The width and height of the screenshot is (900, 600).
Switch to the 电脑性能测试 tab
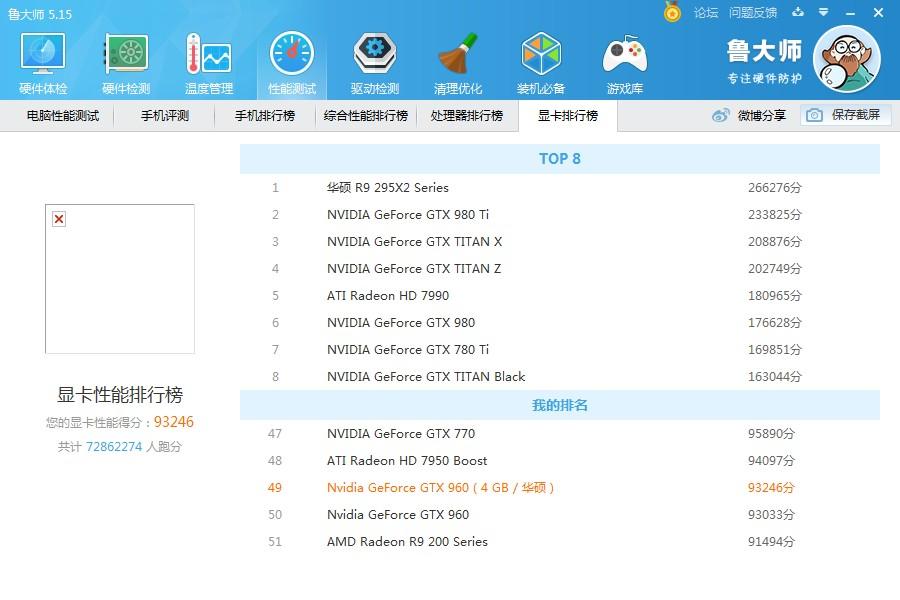[62, 116]
